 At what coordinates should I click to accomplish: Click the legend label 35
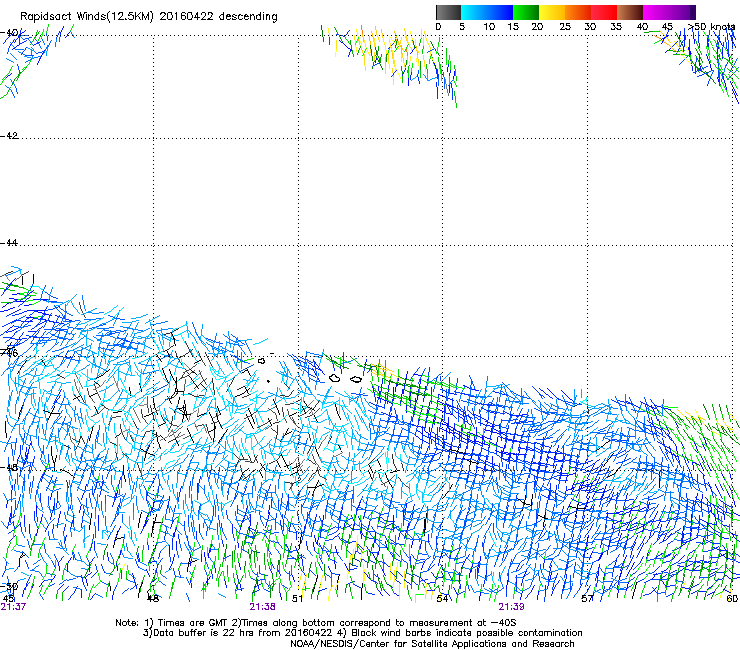(616, 27)
